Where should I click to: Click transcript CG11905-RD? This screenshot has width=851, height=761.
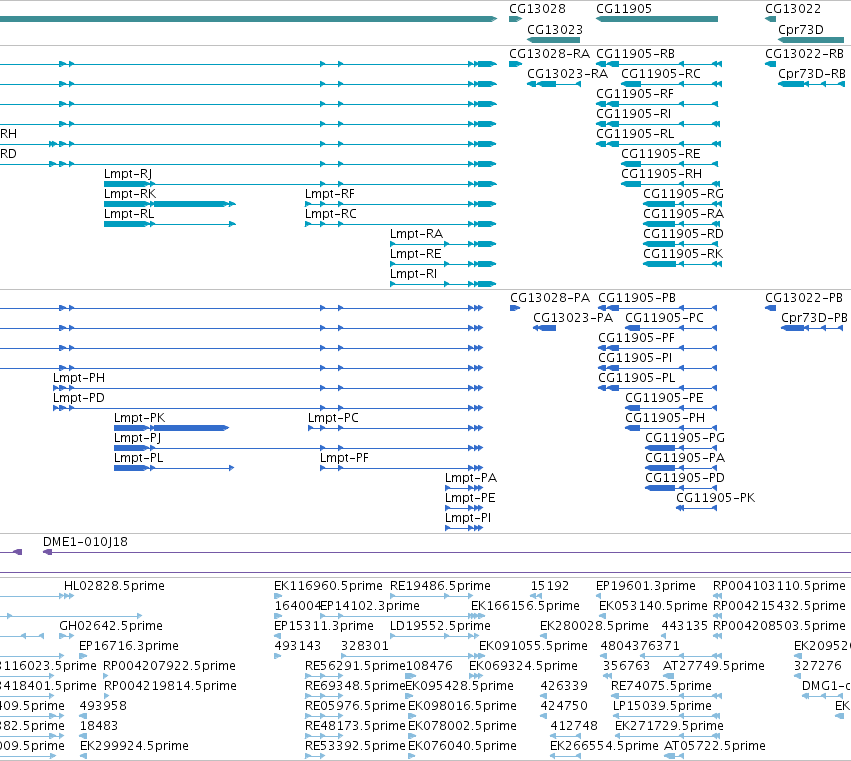pyautogui.click(x=683, y=234)
